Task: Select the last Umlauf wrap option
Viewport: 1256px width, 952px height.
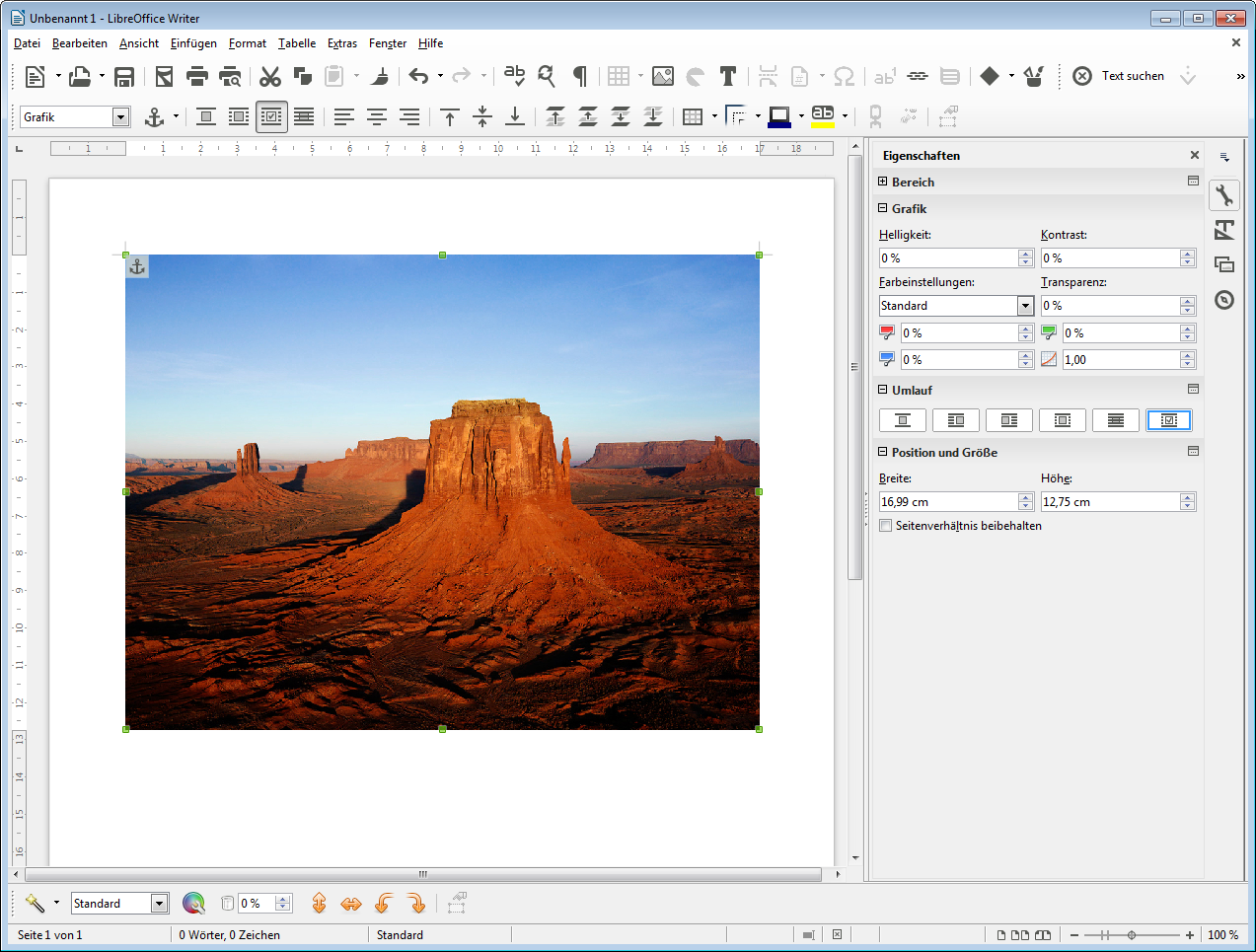Action: click(x=1168, y=420)
